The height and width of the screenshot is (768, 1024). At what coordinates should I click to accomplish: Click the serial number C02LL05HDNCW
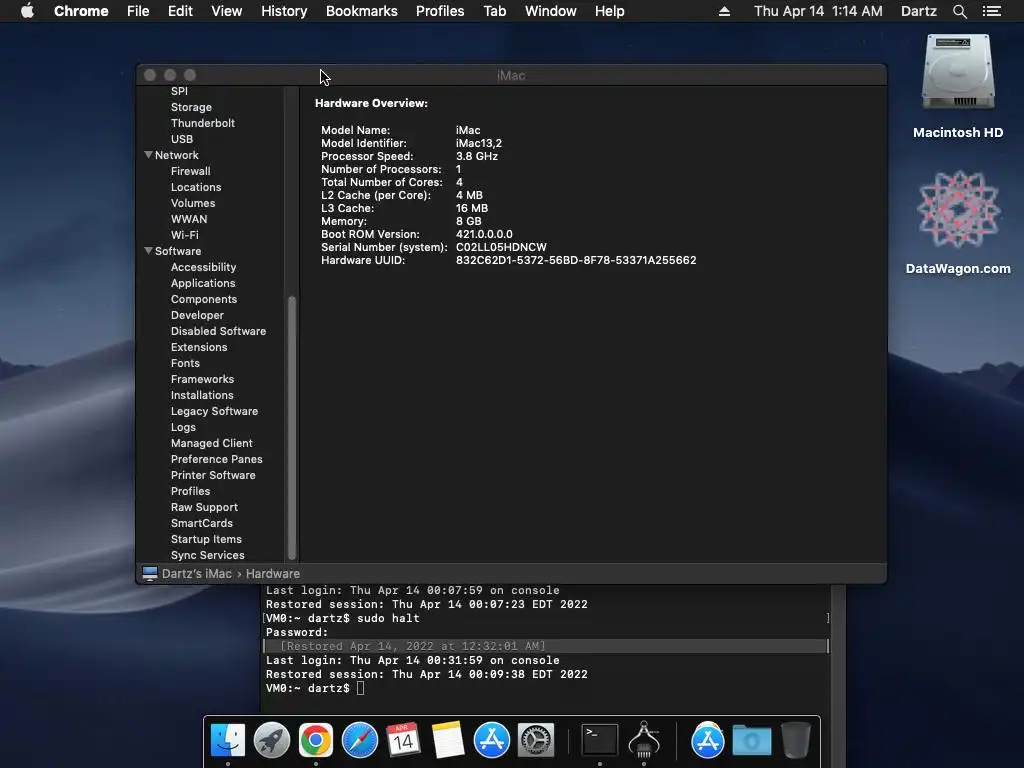(x=501, y=247)
